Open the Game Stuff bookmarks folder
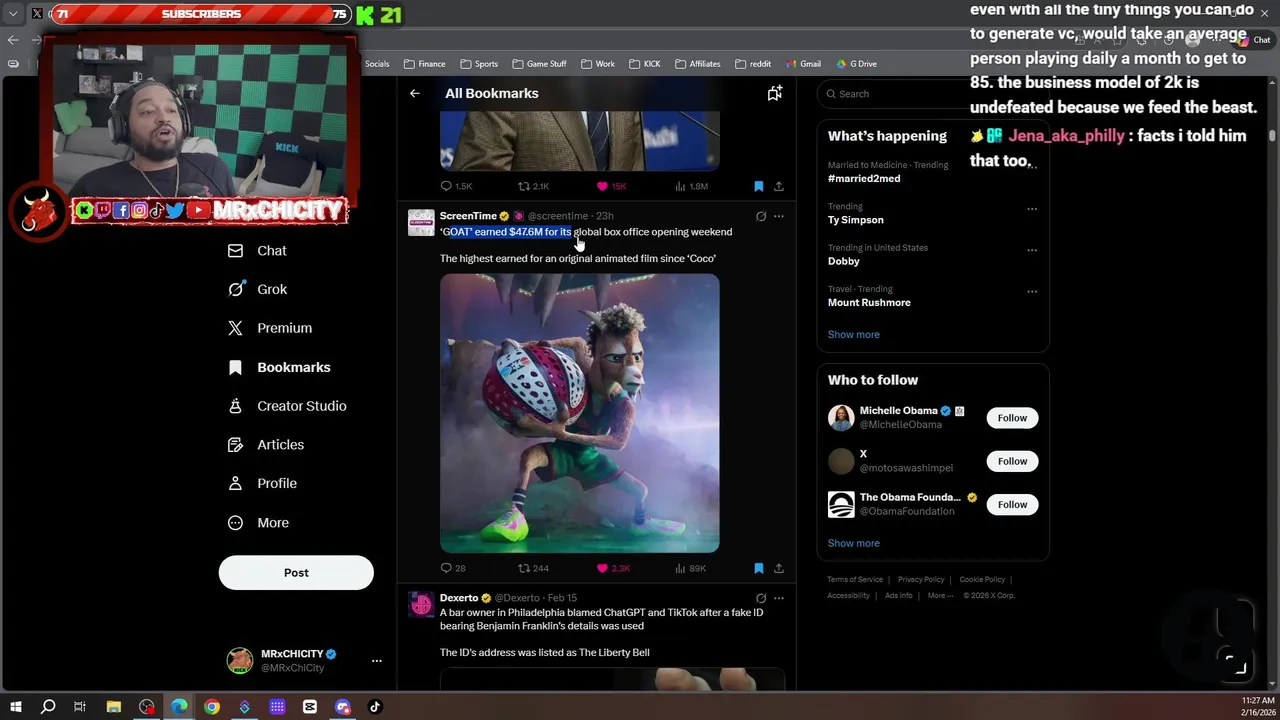This screenshot has height=720, width=1280. [539, 64]
